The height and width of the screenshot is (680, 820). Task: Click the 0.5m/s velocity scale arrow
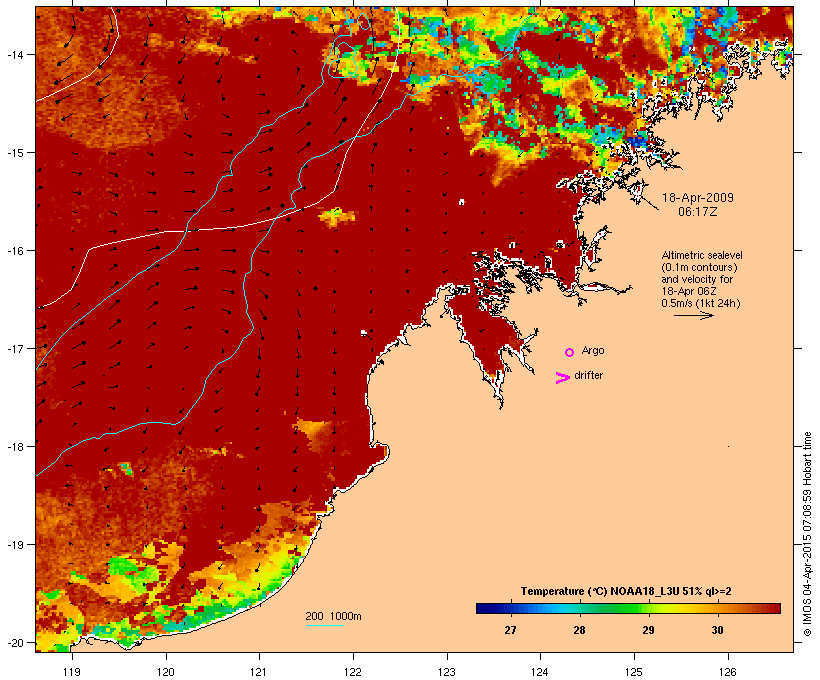click(693, 315)
